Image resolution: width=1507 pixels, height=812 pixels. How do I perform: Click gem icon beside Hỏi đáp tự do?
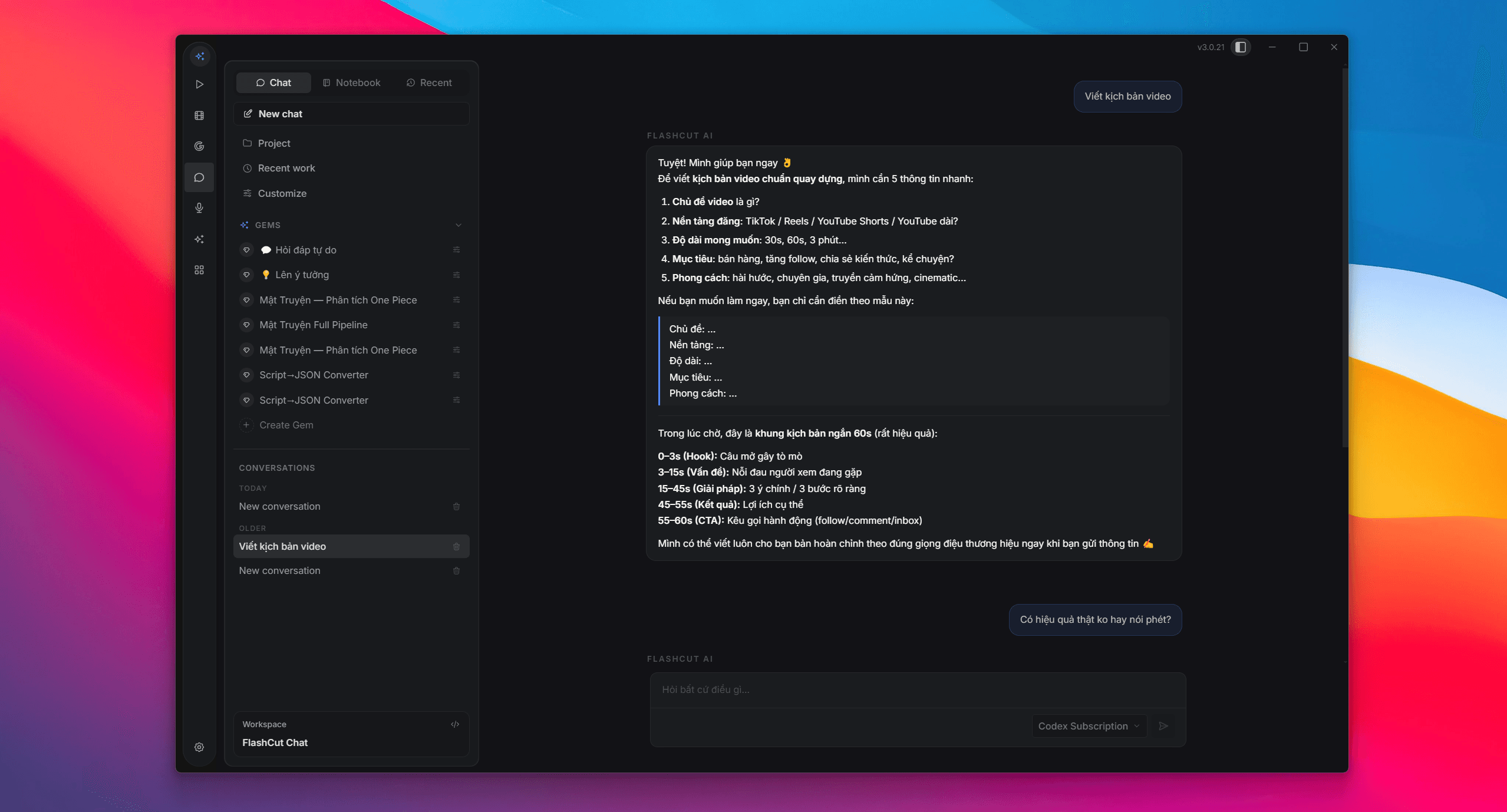point(247,250)
